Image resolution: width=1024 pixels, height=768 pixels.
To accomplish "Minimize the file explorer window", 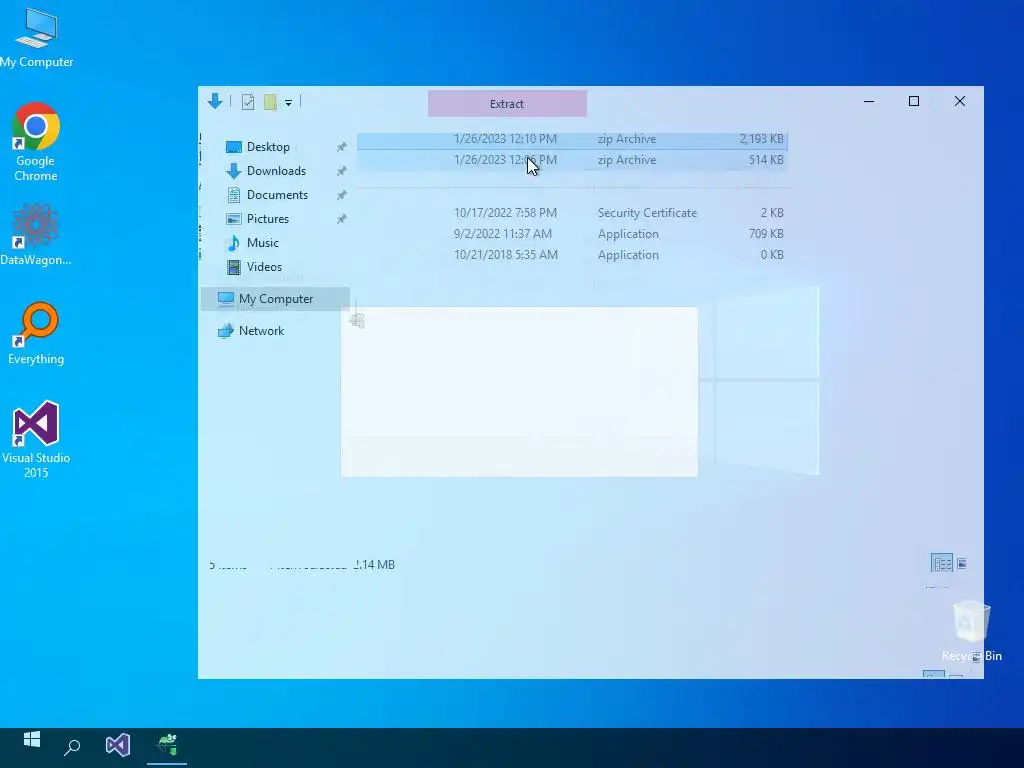I will [869, 101].
